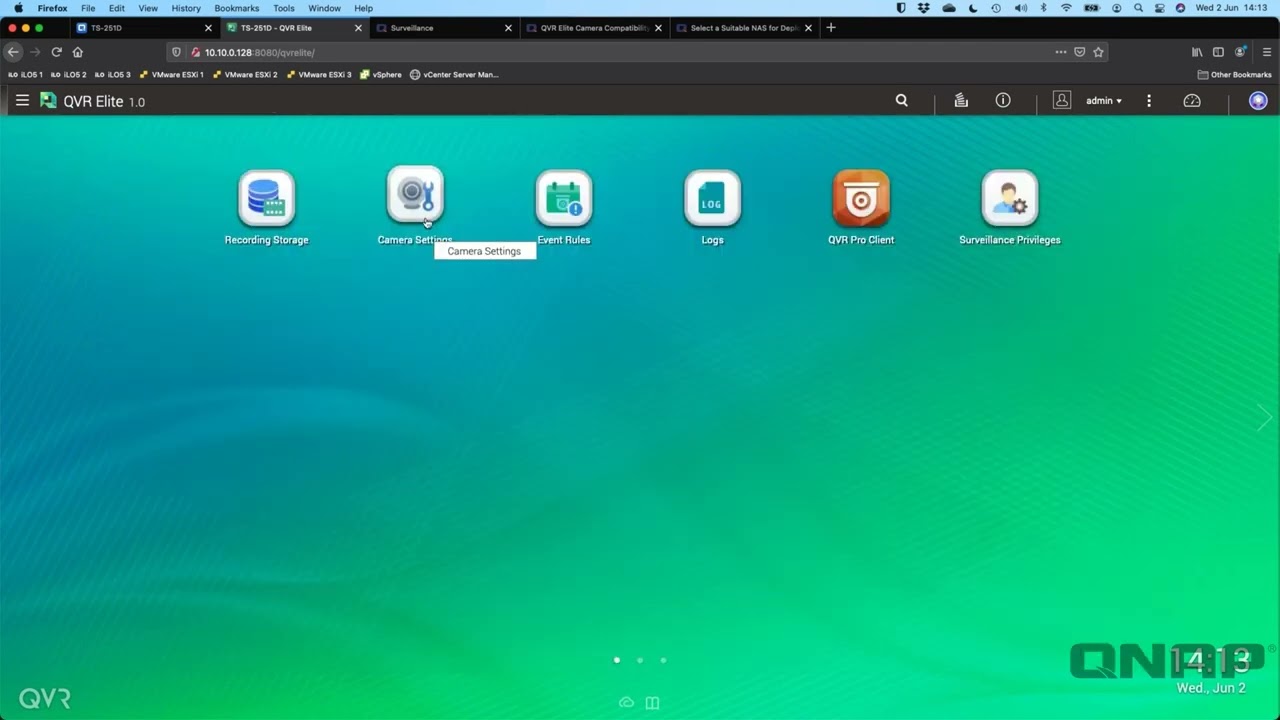Close the TS-251D - QVR Elite tab

tap(359, 28)
